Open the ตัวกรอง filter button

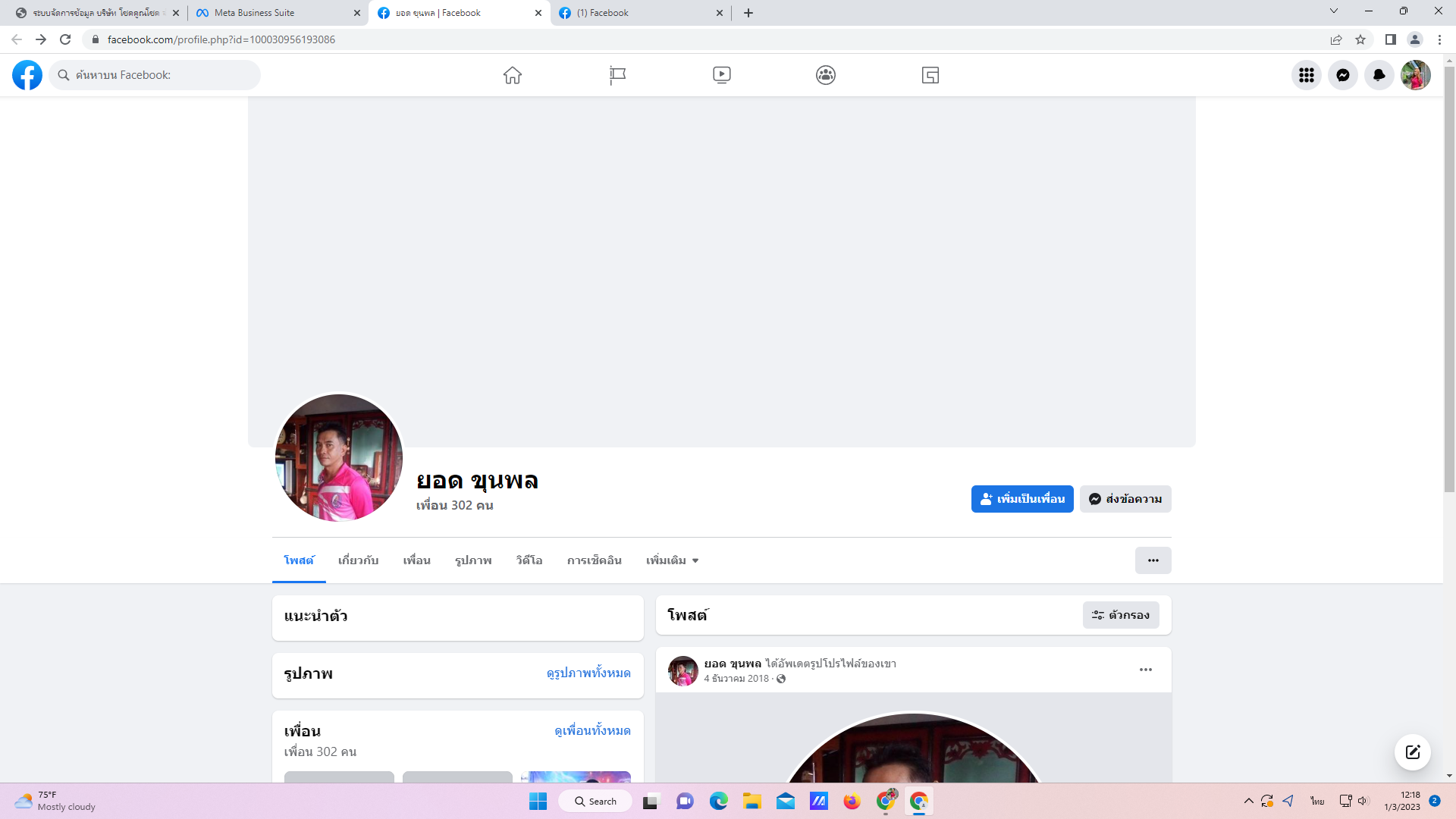tap(1120, 615)
